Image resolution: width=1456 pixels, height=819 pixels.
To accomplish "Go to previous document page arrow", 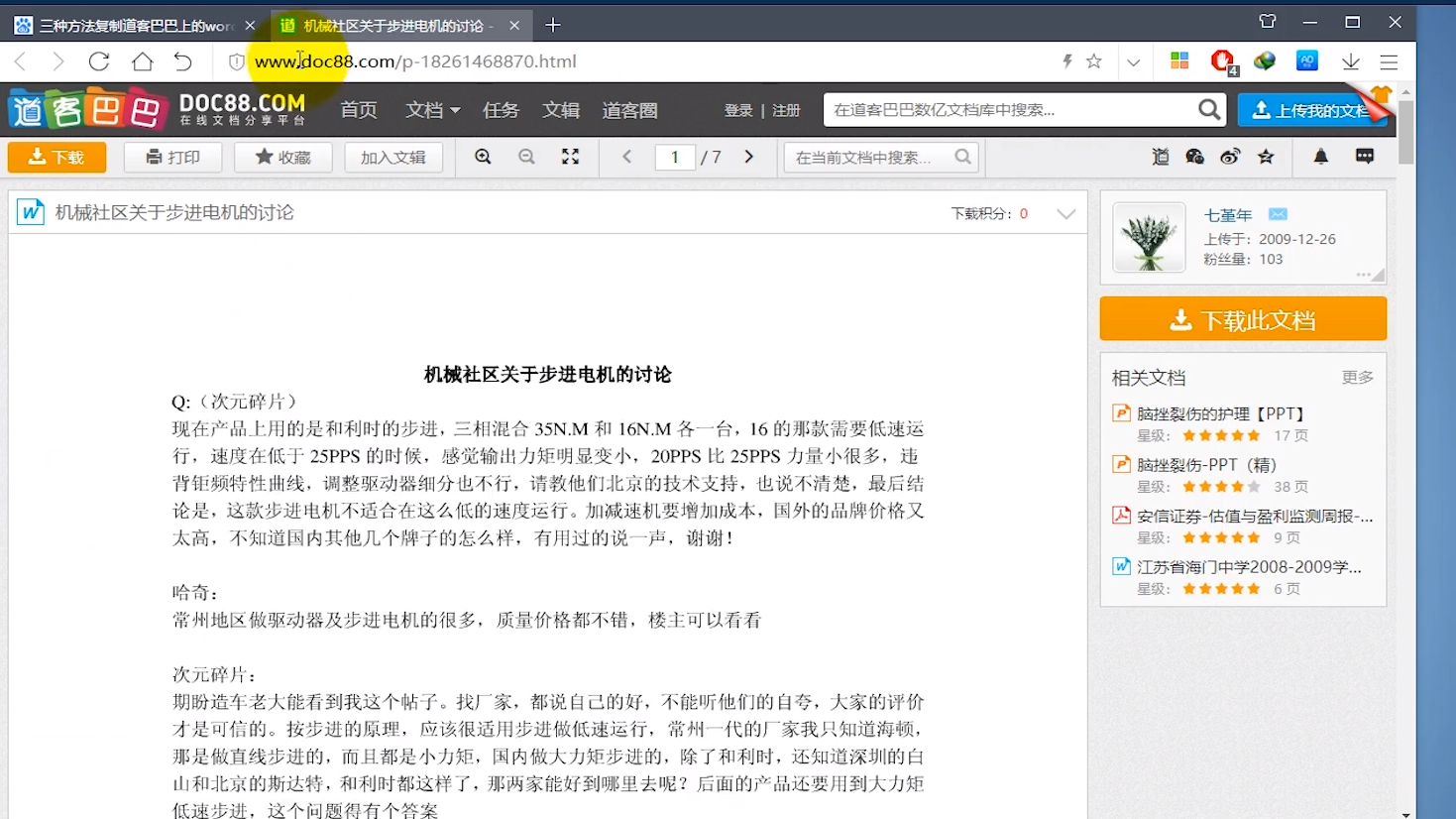I will pyautogui.click(x=626, y=157).
